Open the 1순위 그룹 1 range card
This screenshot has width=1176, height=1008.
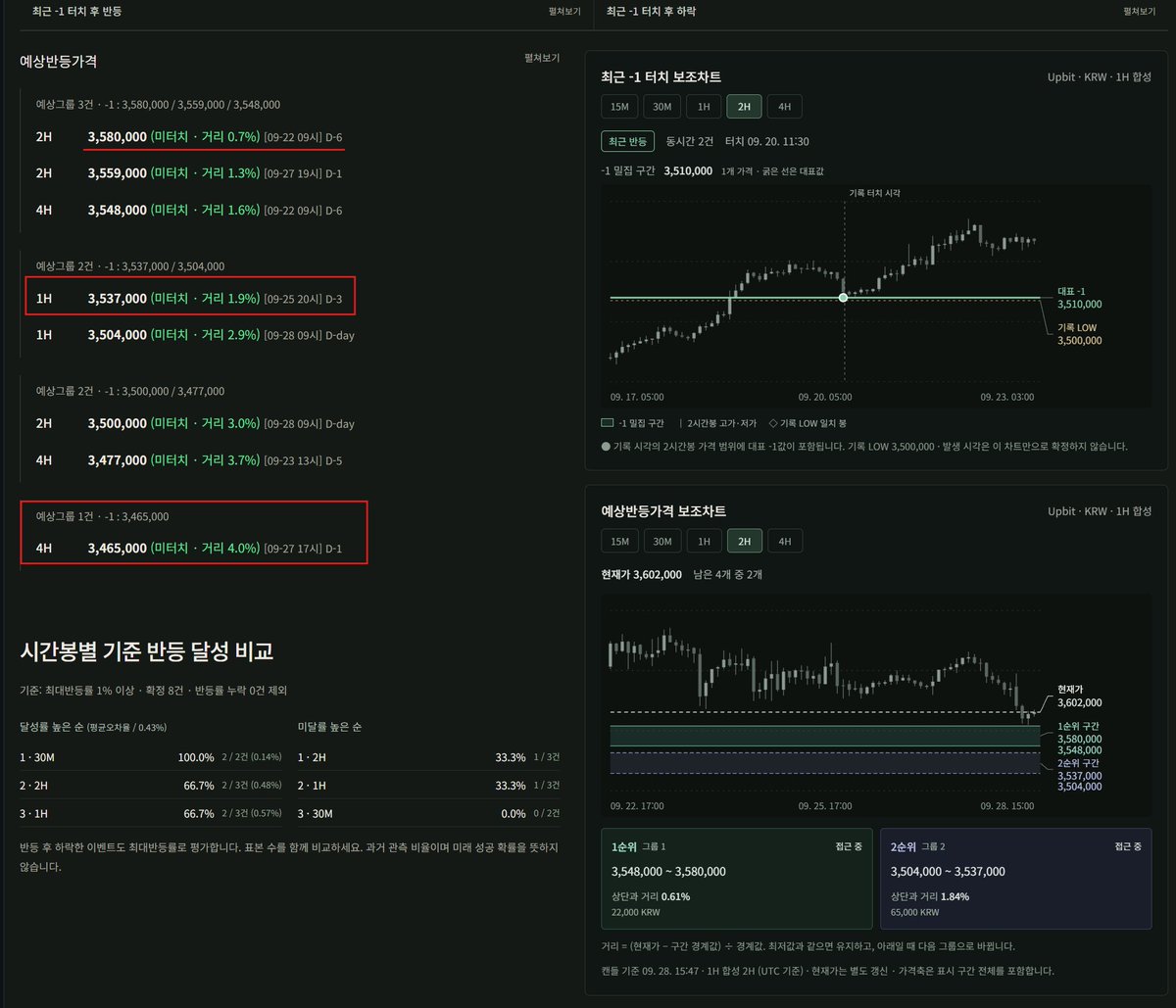[x=736, y=879]
